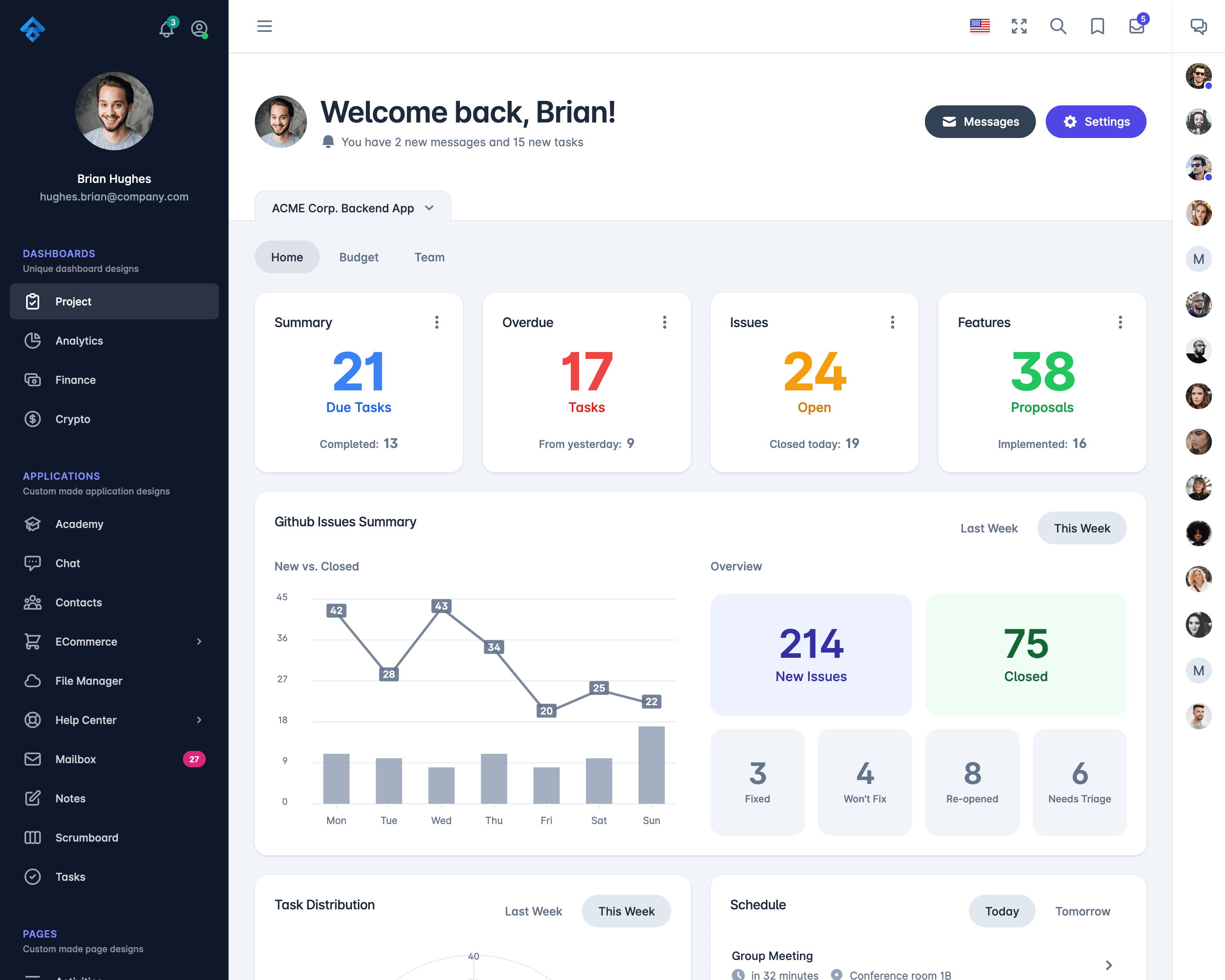The height and width of the screenshot is (980, 1225).
Task: Open the Finance section
Action: [76, 379]
